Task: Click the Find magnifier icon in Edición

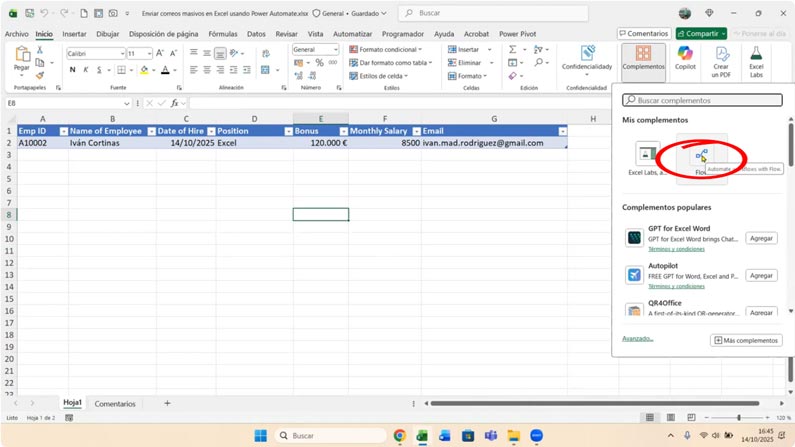Action: point(538,62)
